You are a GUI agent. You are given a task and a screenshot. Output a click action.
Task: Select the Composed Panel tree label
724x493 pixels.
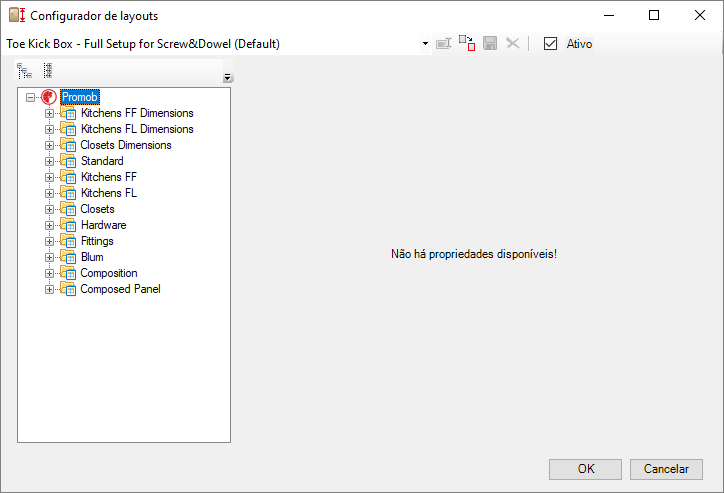(x=121, y=289)
